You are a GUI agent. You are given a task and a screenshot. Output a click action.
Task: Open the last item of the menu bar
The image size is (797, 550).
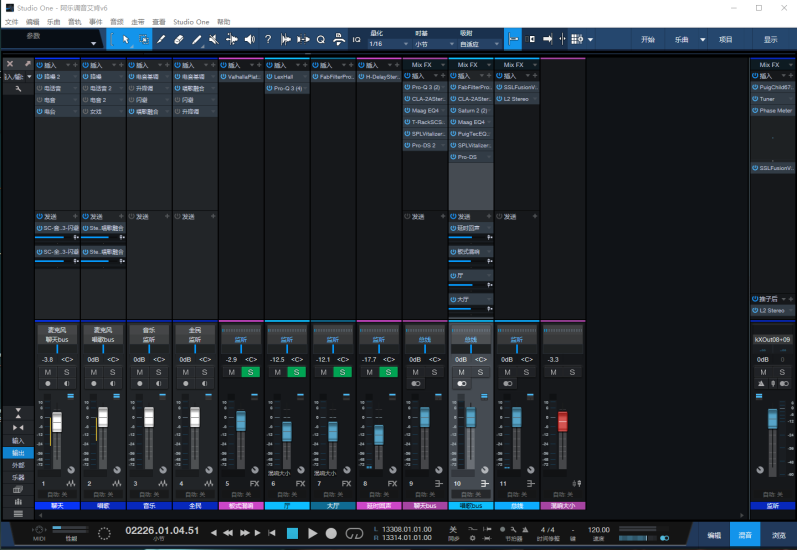tap(224, 22)
